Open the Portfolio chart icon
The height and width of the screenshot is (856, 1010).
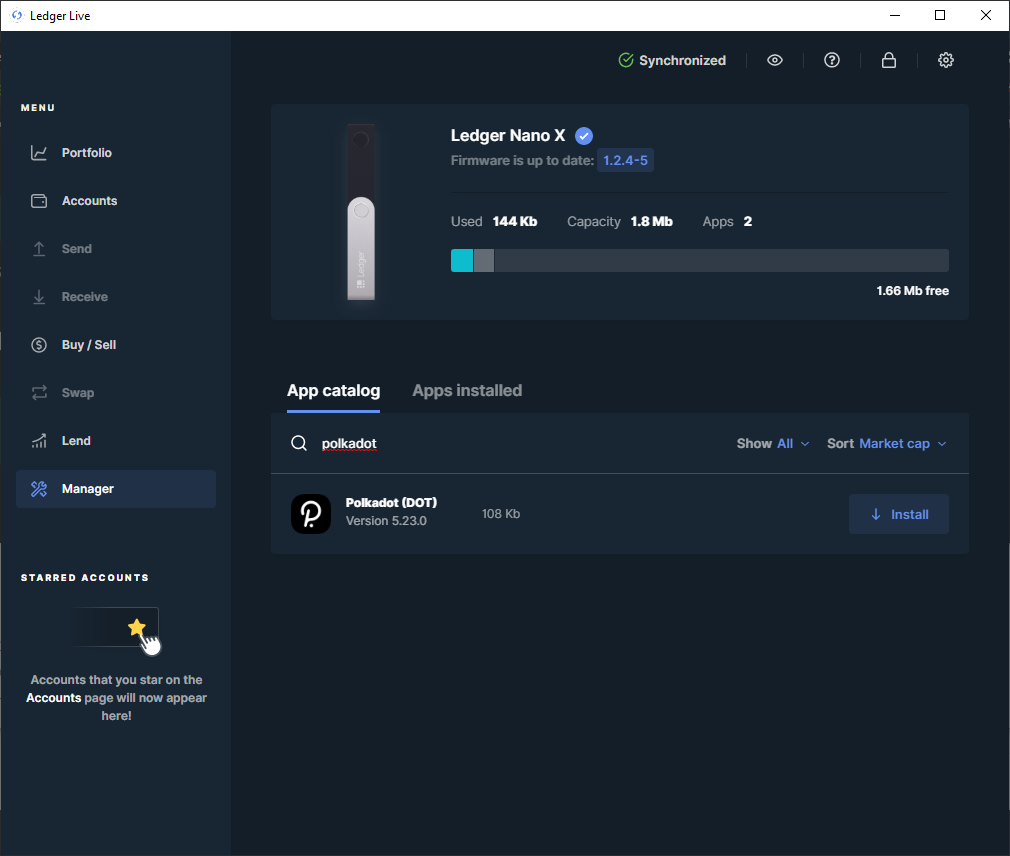tap(39, 153)
